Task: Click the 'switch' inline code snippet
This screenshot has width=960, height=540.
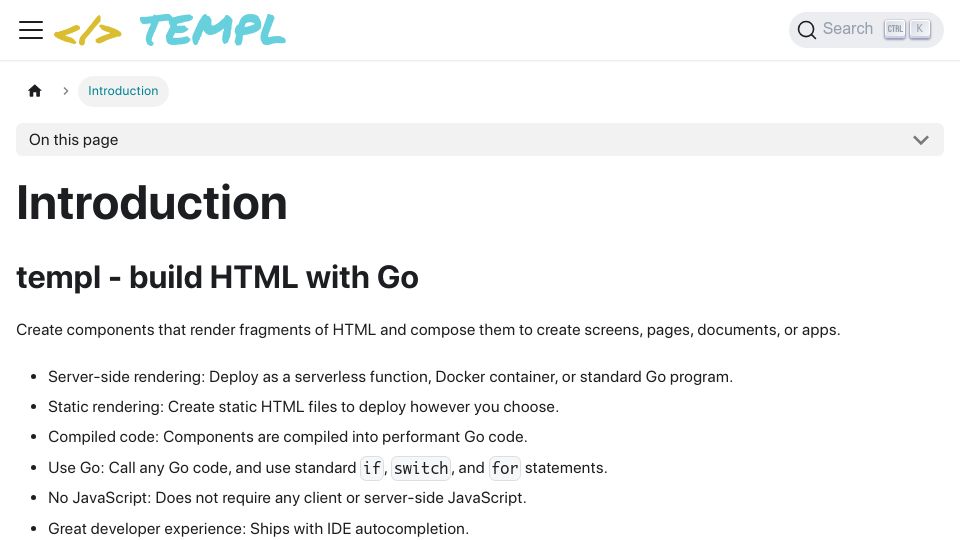Action: tap(421, 468)
